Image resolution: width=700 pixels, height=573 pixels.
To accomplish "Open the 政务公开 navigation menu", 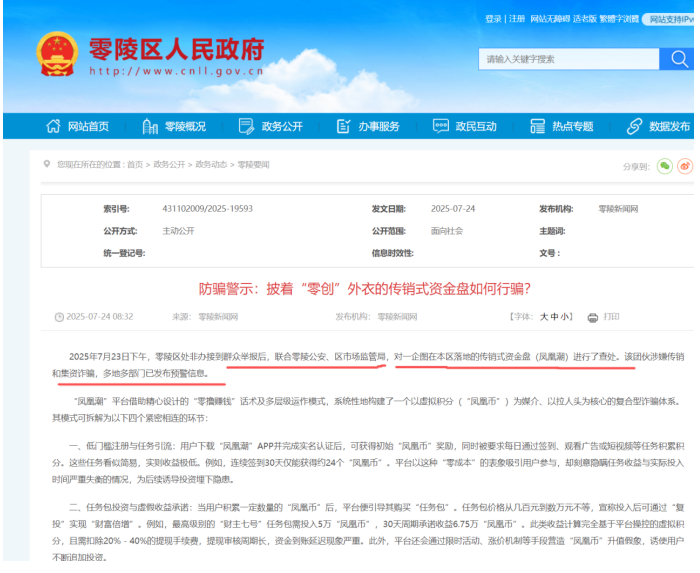I will [271, 127].
